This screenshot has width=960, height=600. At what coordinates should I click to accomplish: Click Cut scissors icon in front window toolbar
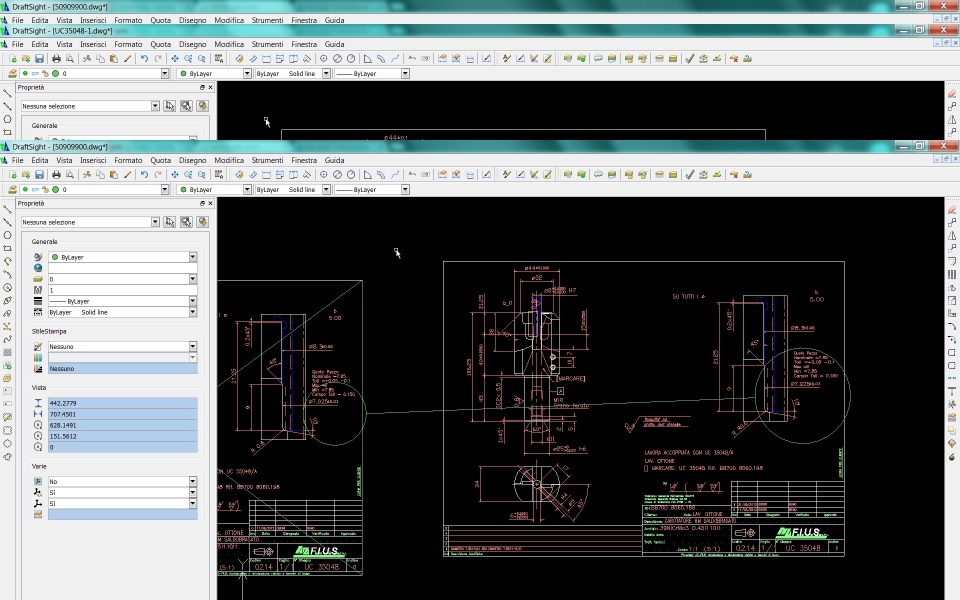click(87, 175)
